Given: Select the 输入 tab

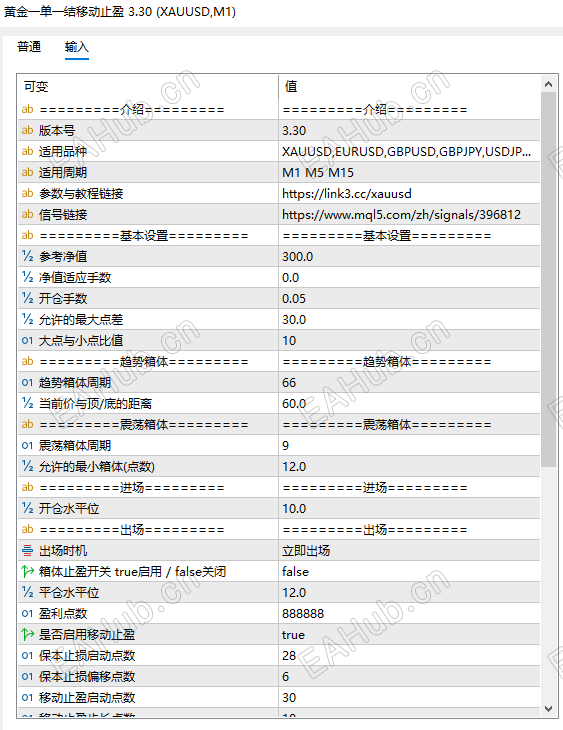Looking at the screenshot, I should coord(76,47).
